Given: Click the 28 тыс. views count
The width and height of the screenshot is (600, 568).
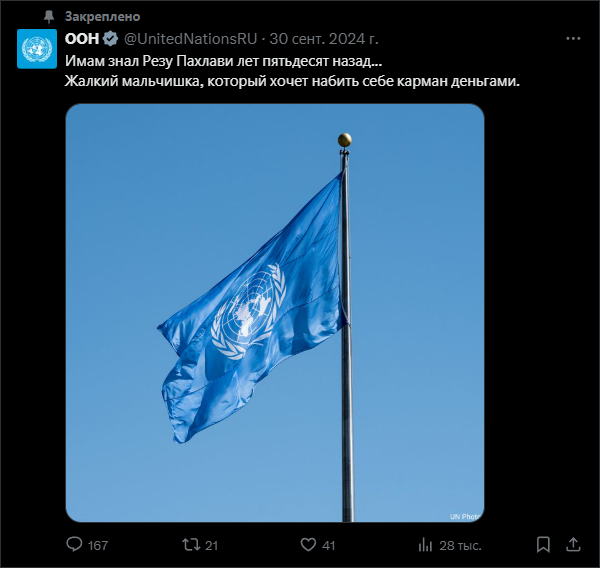Looking at the screenshot, I should click(x=460, y=545).
